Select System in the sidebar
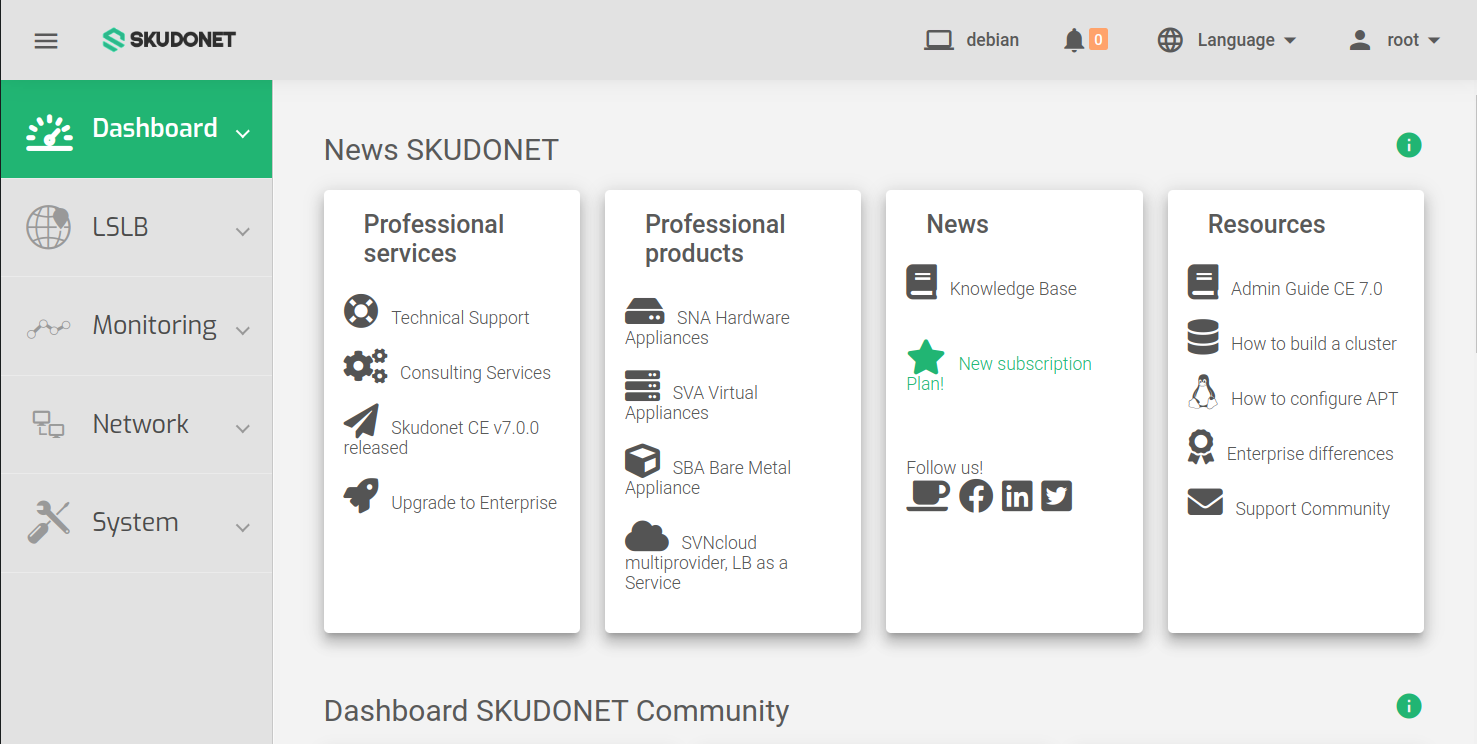Image resolution: width=1477 pixels, height=744 pixels. [x=136, y=523]
